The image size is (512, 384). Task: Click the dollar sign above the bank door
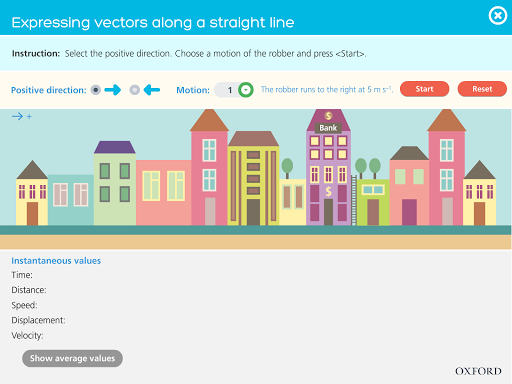tap(329, 191)
